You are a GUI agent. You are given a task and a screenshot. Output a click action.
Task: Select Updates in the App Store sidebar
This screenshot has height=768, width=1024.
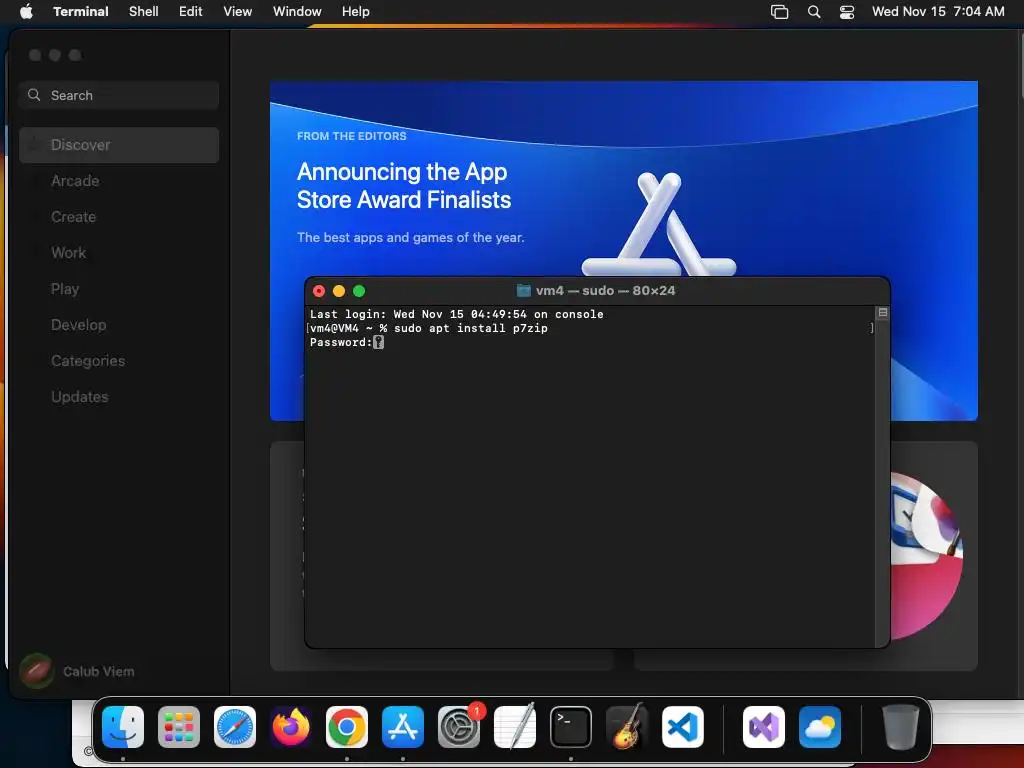pyautogui.click(x=119, y=396)
